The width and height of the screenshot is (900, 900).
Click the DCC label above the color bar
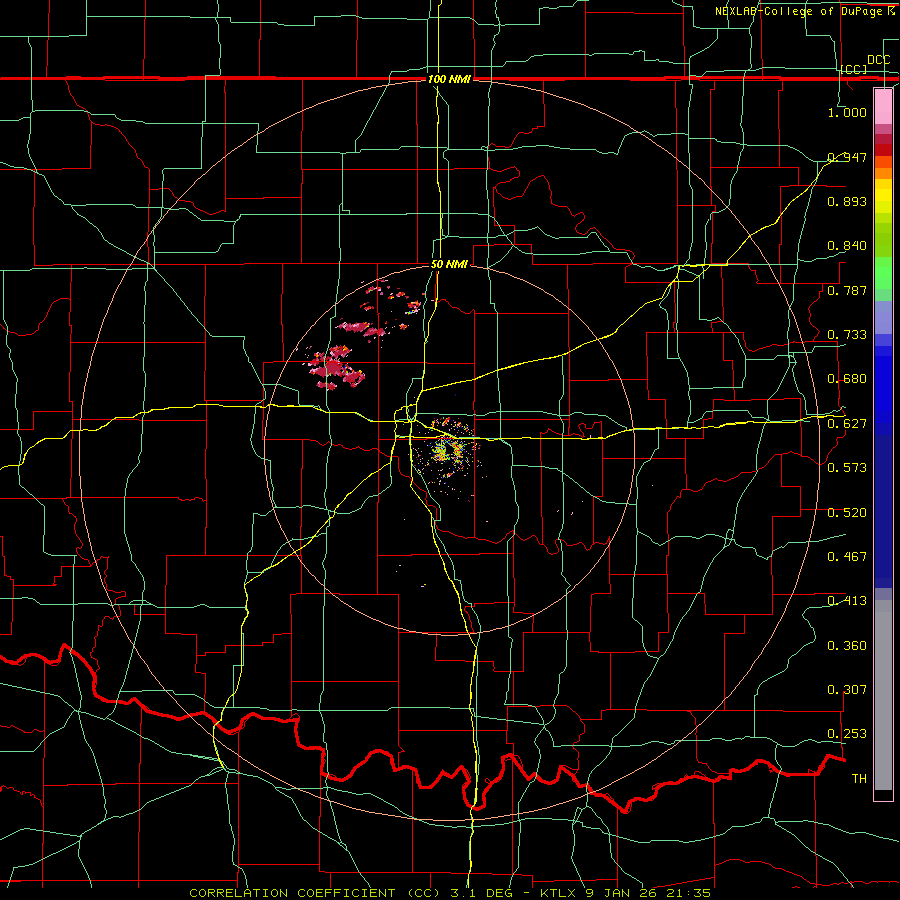click(878, 60)
